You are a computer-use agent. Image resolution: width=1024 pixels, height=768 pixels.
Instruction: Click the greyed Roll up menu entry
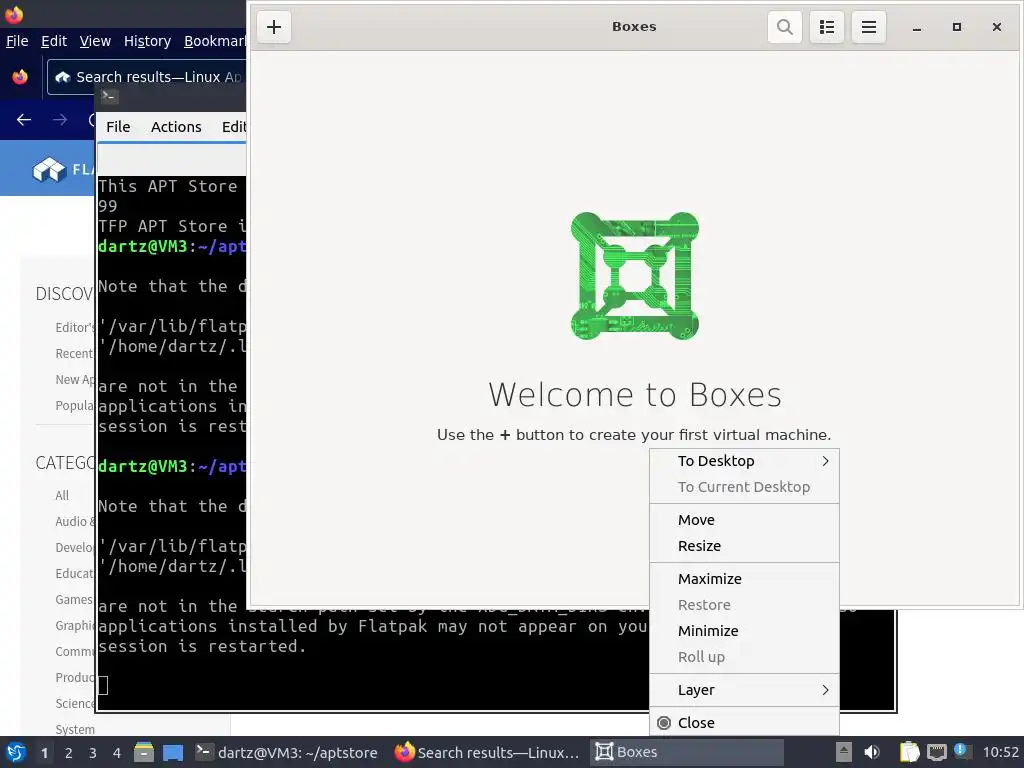click(x=744, y=657)
